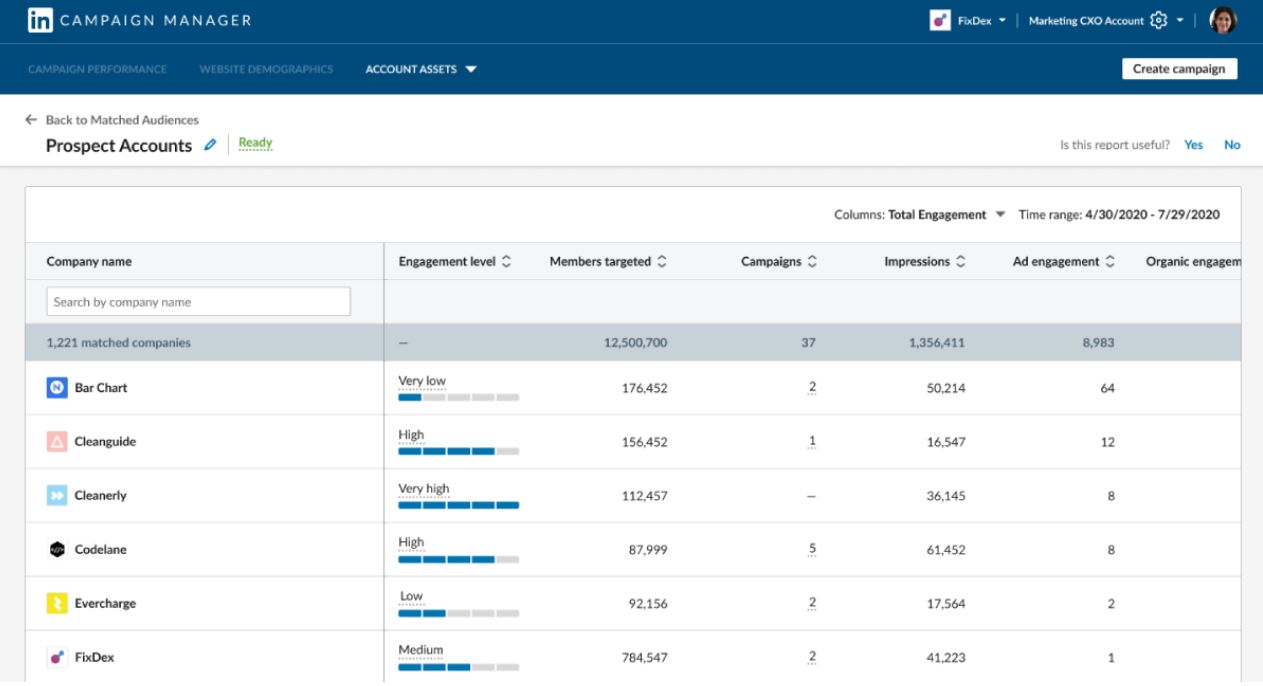Click Low engagement bar for Evercharge
1263x686 pixels.
point(458,613)
